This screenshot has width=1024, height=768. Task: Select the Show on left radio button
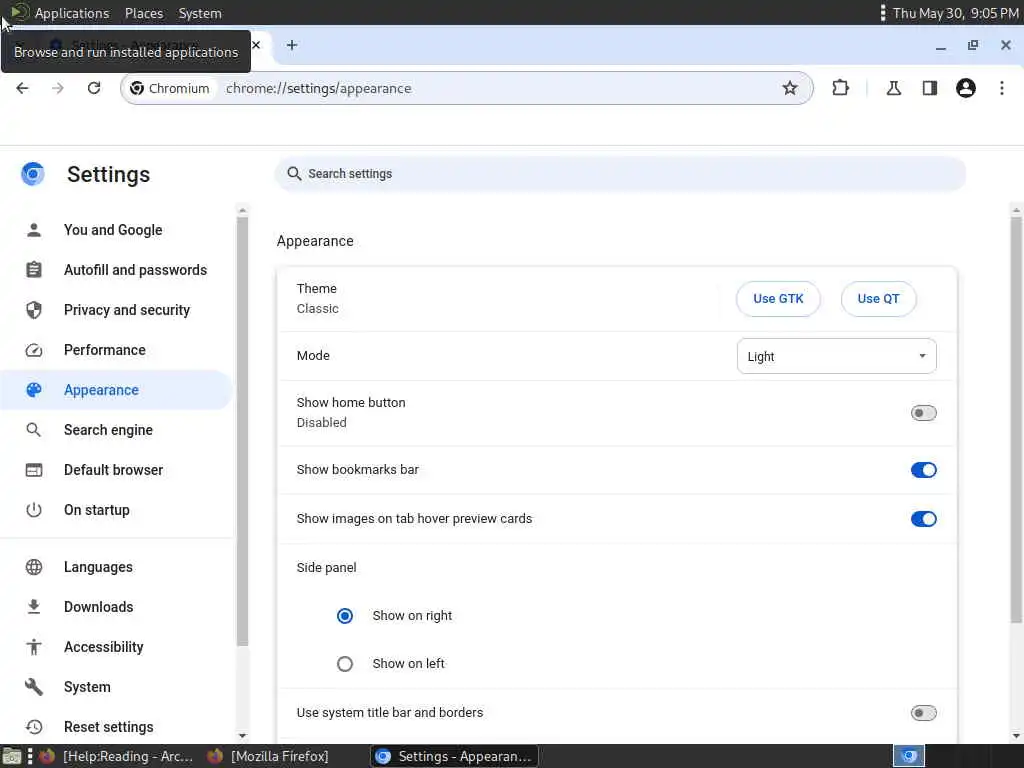pos(345,664)
